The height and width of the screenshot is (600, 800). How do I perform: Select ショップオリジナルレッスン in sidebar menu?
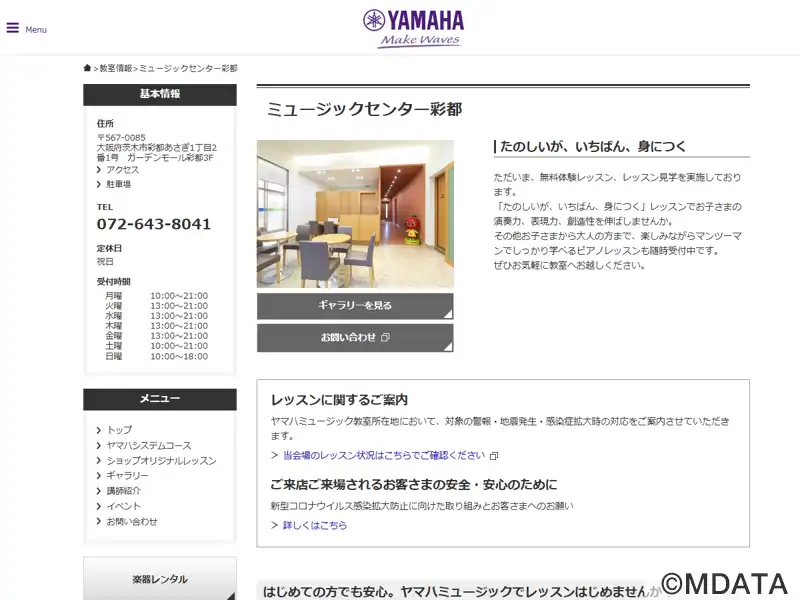(161, 461)
